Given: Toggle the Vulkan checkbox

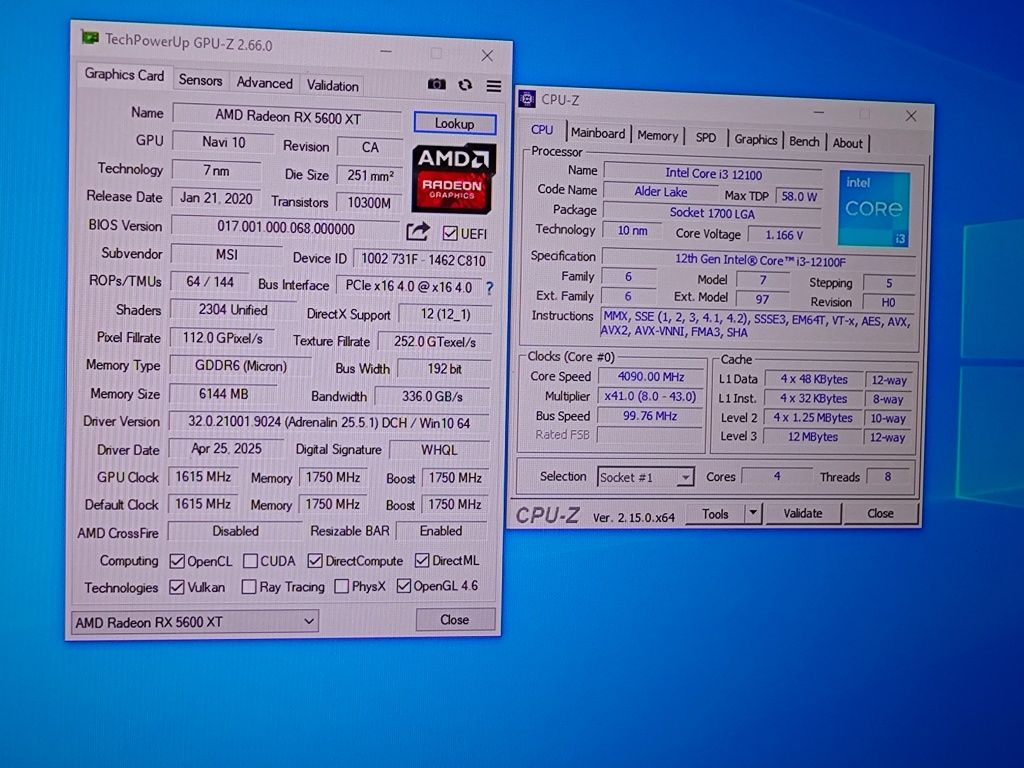Looking at the screenshot, I should point(176,587).
